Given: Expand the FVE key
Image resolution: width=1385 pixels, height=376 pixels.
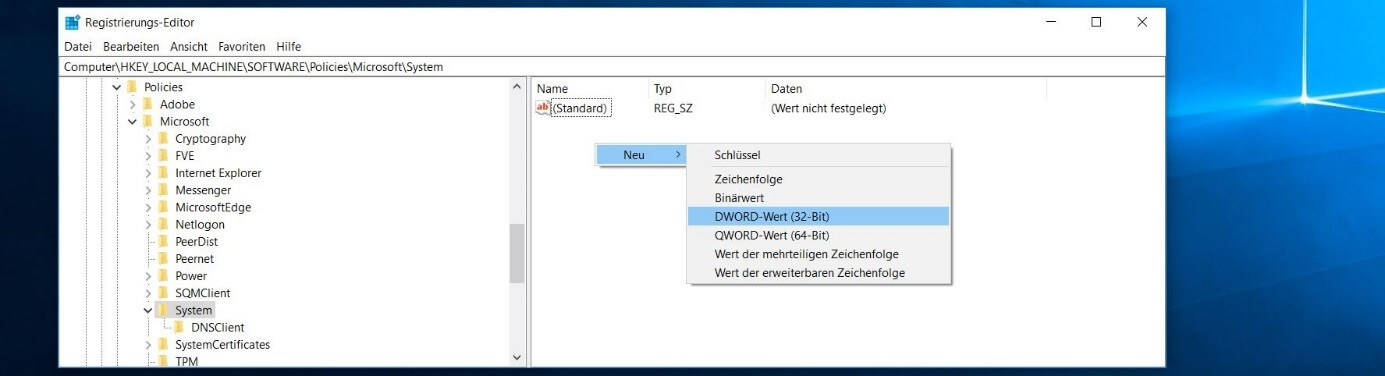Looking at the screenshot, I should [148, 156].
